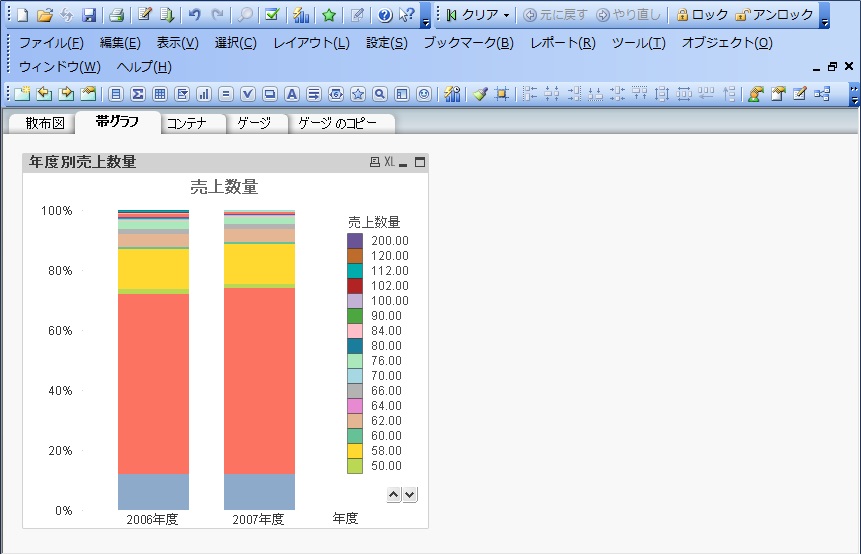Create an input box with the equals icon
The height and width of the screenshot is (554, 861).
coord(226,94)
